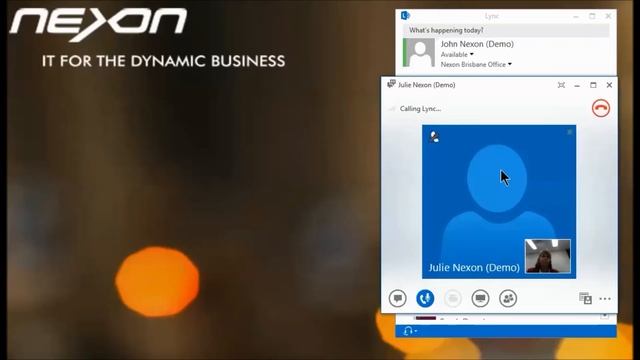Click full screen icon in Julie Nexon window
This screenshot has width=640, height=360.
(561, 85)
